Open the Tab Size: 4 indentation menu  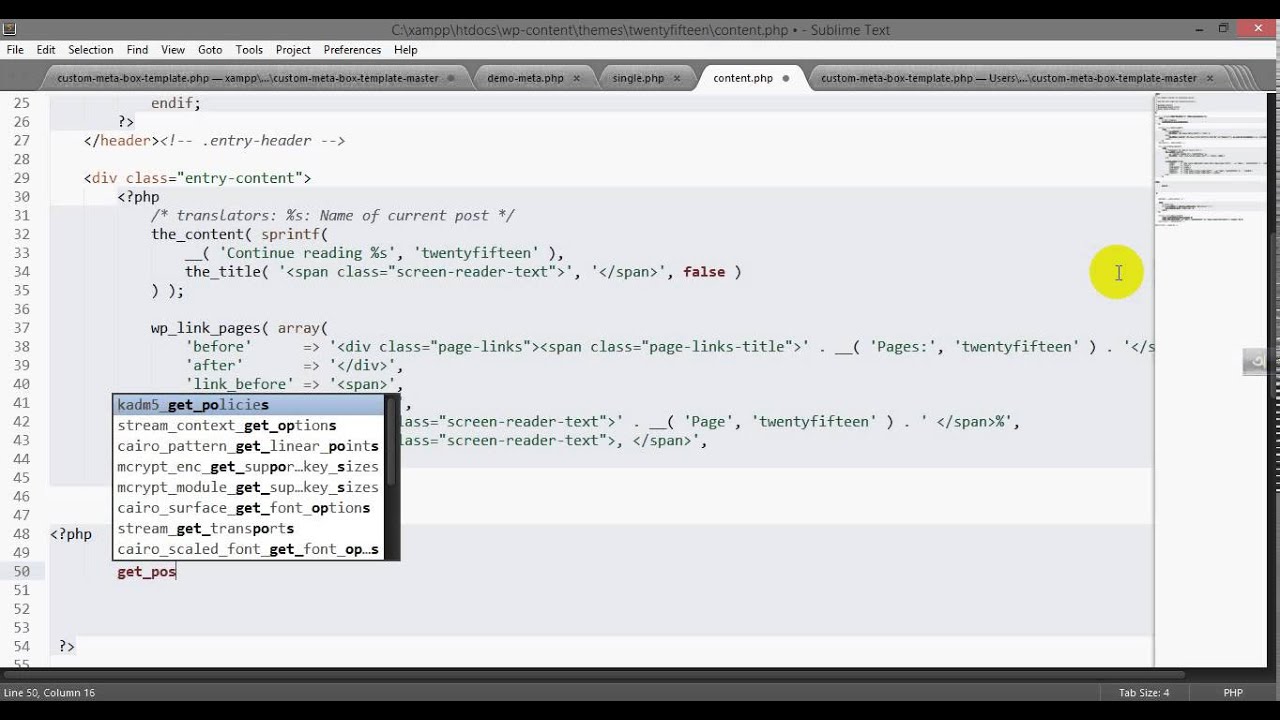coord(1143,692)
